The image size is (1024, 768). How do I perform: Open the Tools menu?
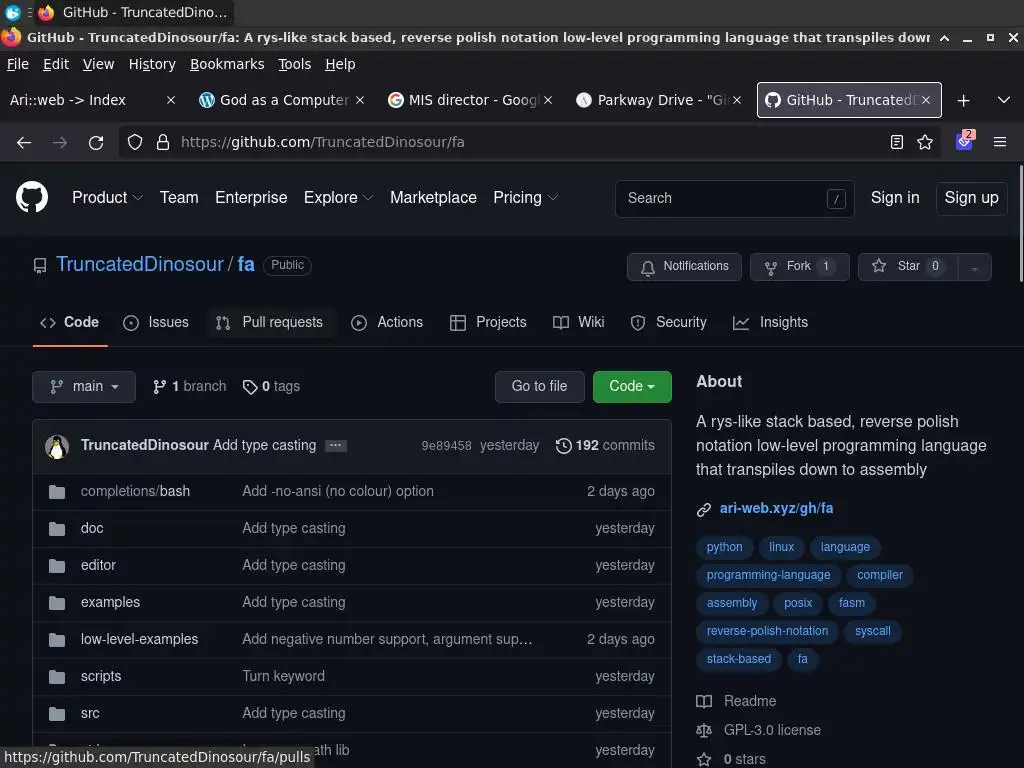pyautogui.click(x=295, y=64)
